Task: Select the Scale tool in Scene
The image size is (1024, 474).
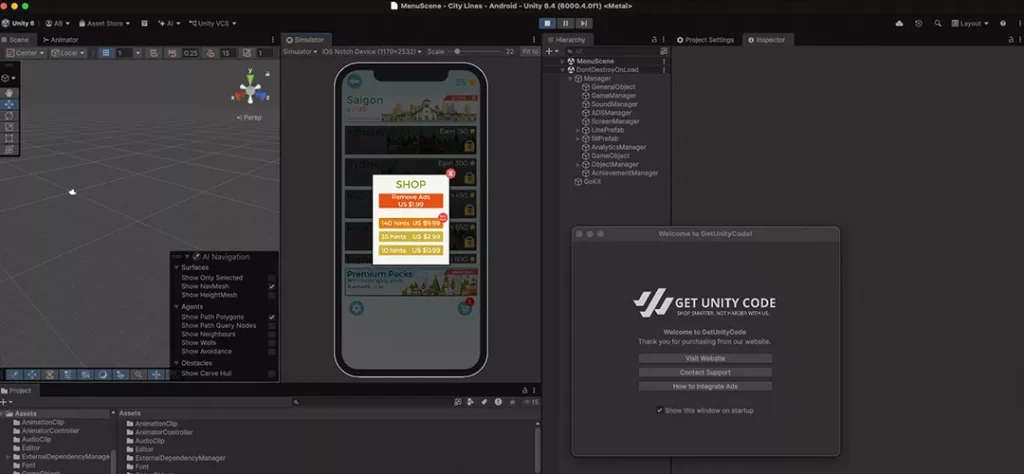Action: 9,127
